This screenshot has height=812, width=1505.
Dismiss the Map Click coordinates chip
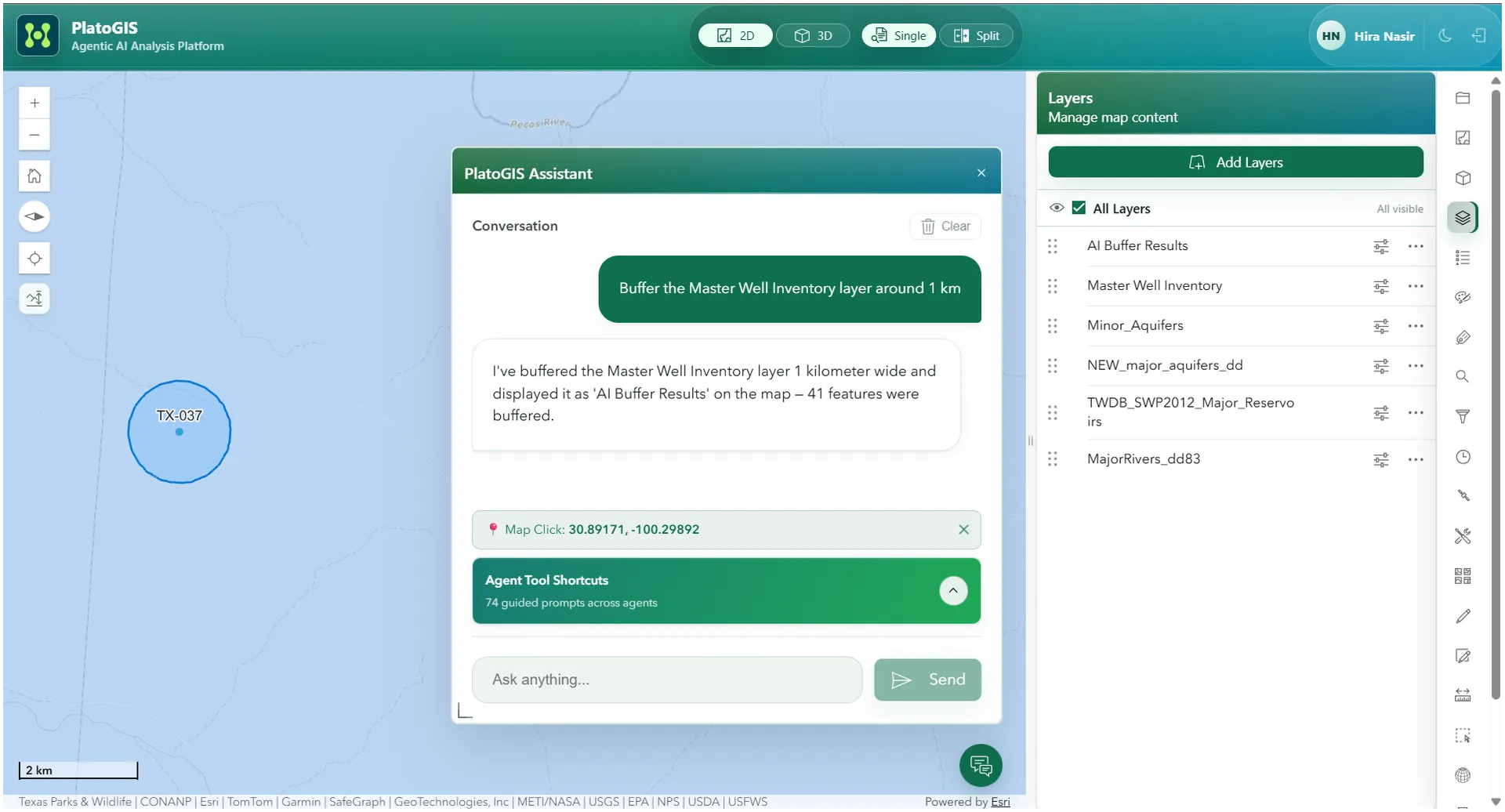[x=963, y=529]
